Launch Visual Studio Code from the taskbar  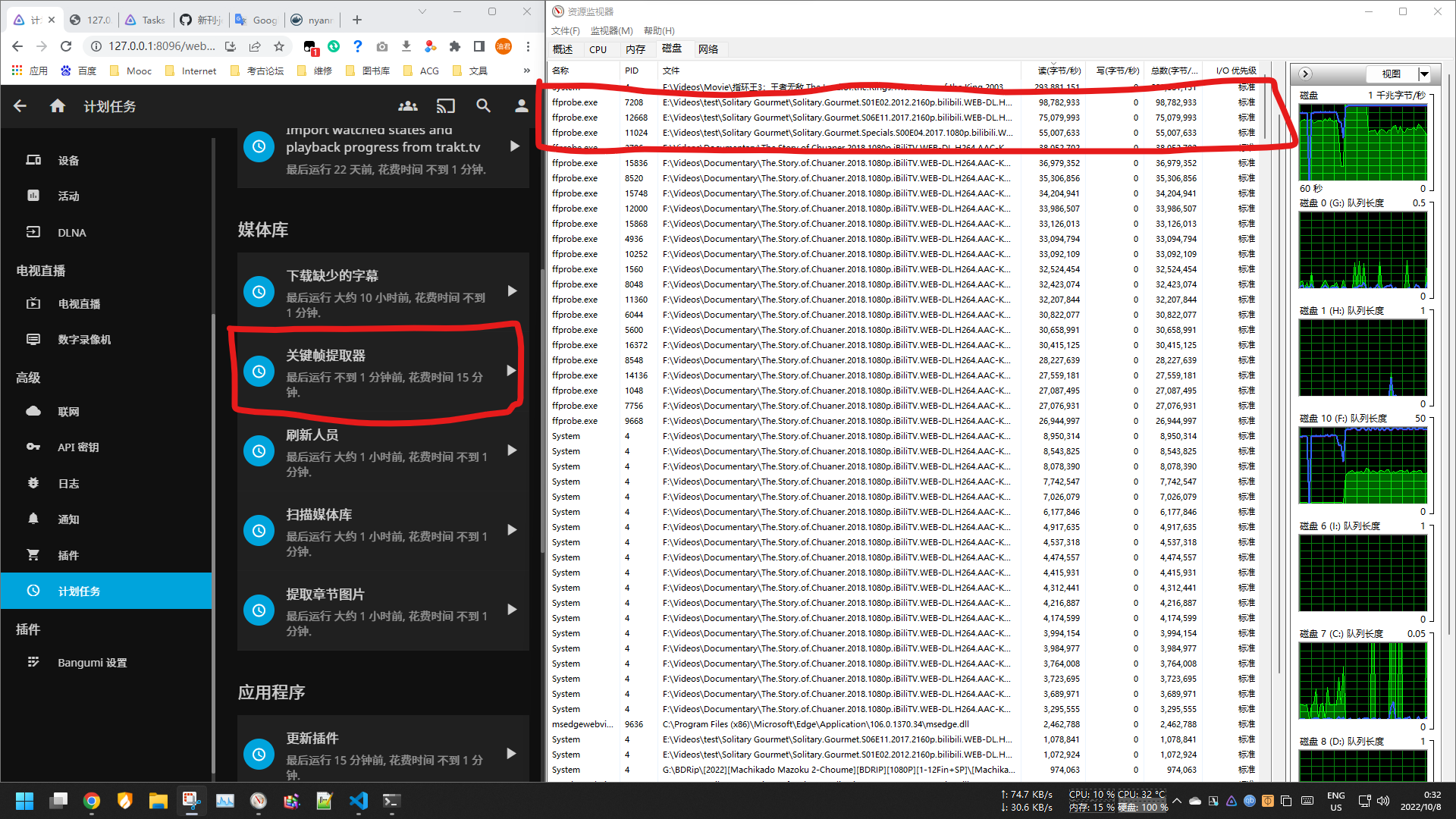pos(359,801)
